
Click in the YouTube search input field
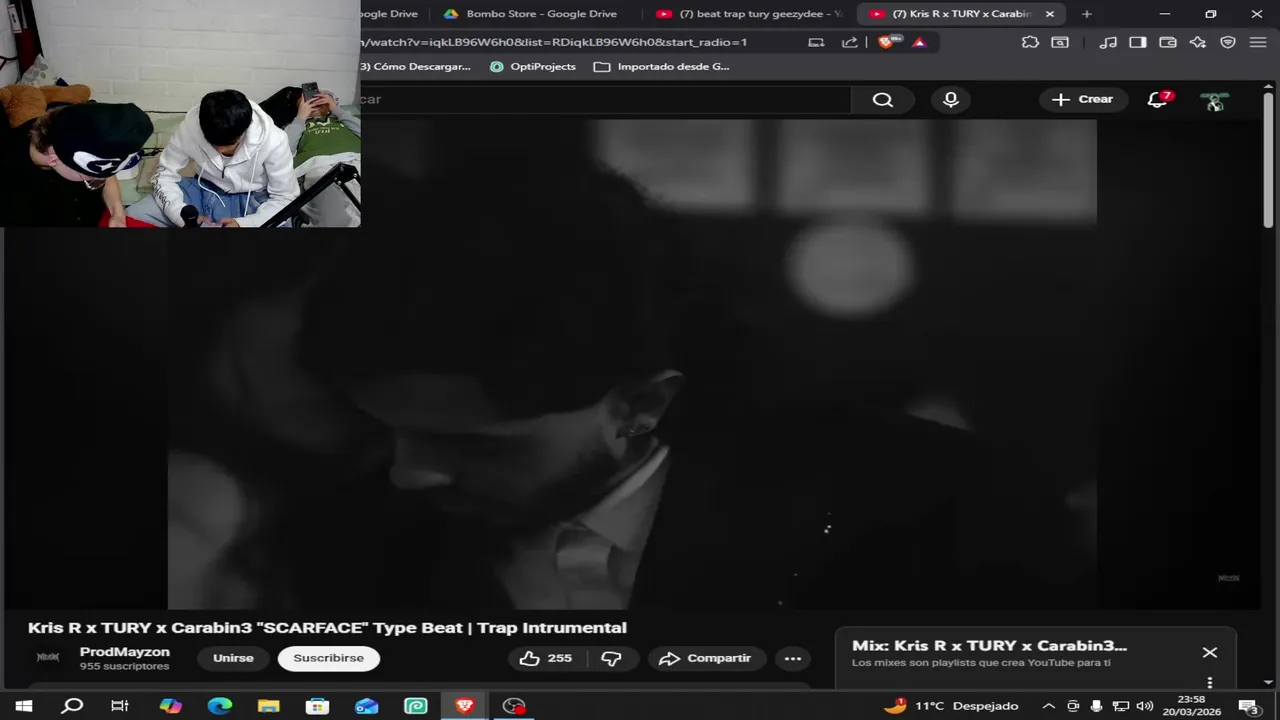coord(605,99)
